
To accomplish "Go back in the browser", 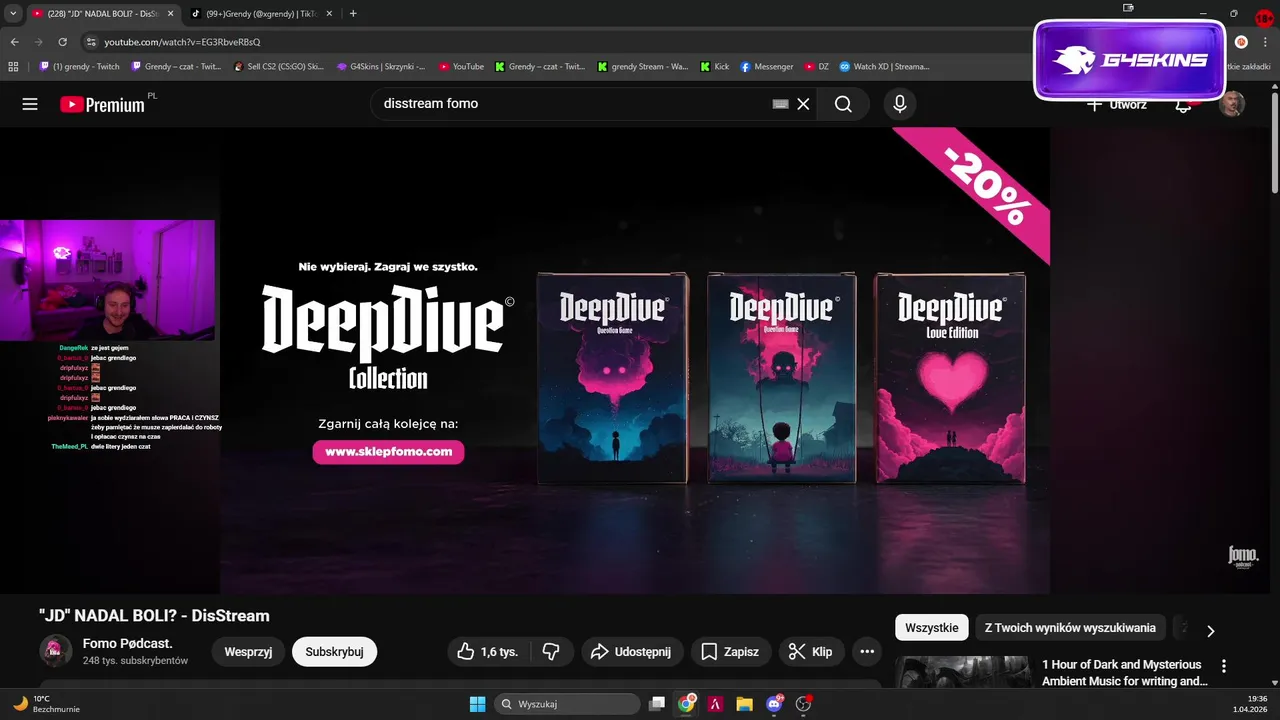I will pyautogui.click(x=15, y=42).
